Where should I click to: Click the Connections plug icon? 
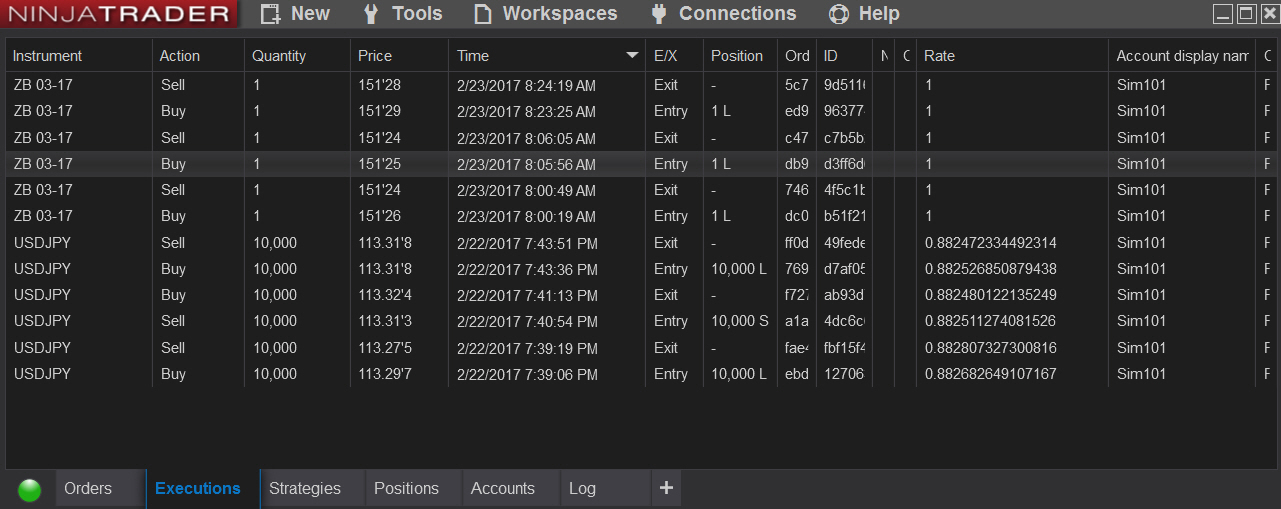click(658, 14)
